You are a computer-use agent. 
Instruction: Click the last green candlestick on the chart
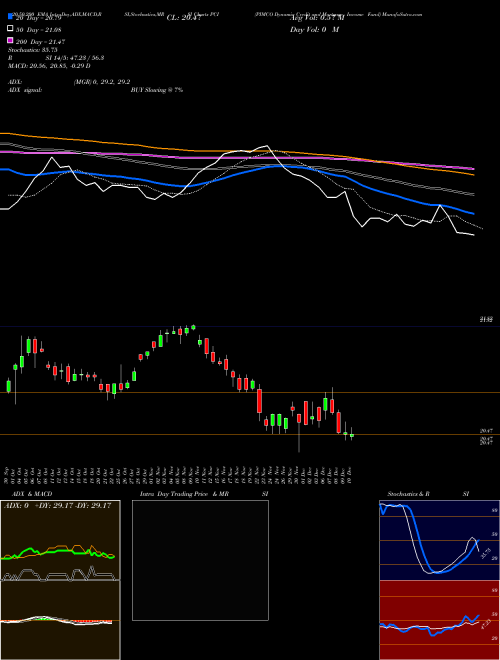click(x=352, y=436)
